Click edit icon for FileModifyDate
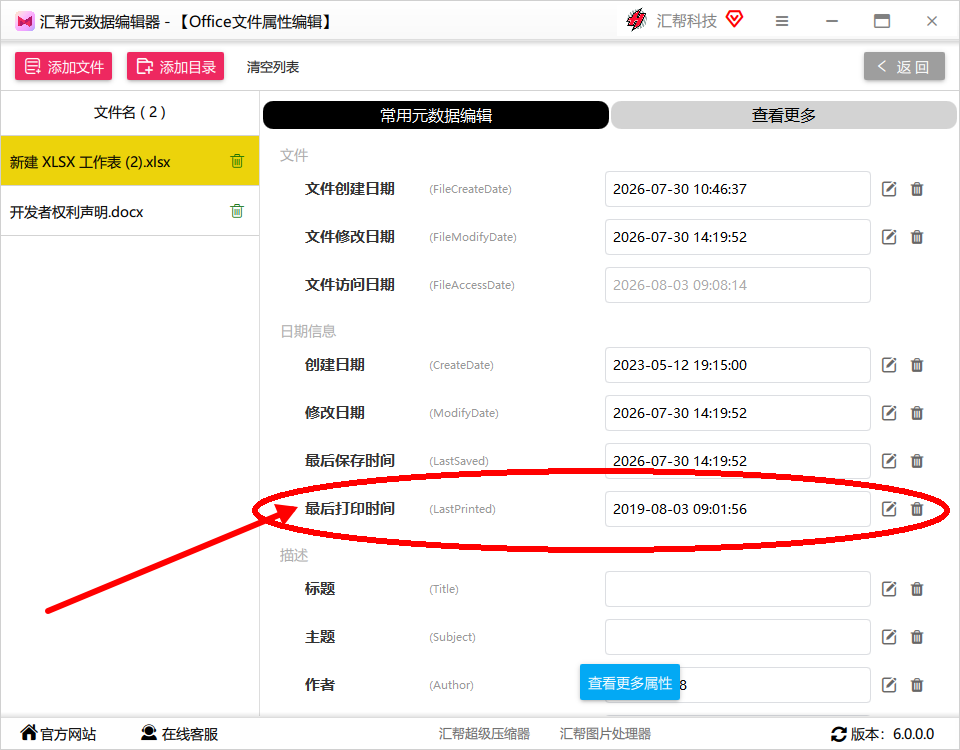The height and width of the screenshot is (750, 960). click(889, 237)
